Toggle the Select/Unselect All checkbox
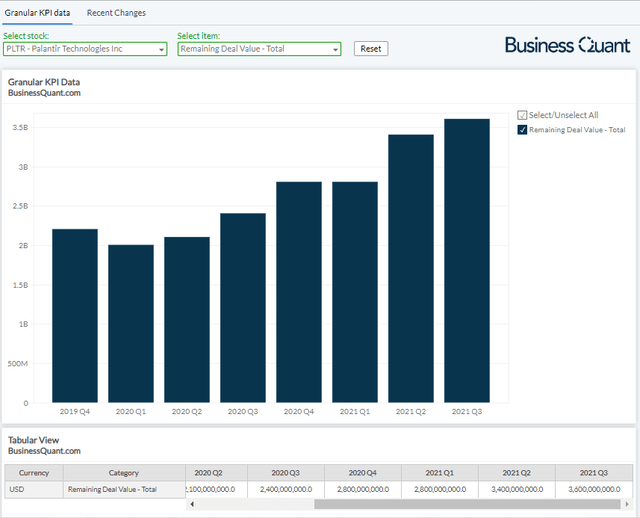640x518 pixels. pyautogui.click(x=522, y=115)
